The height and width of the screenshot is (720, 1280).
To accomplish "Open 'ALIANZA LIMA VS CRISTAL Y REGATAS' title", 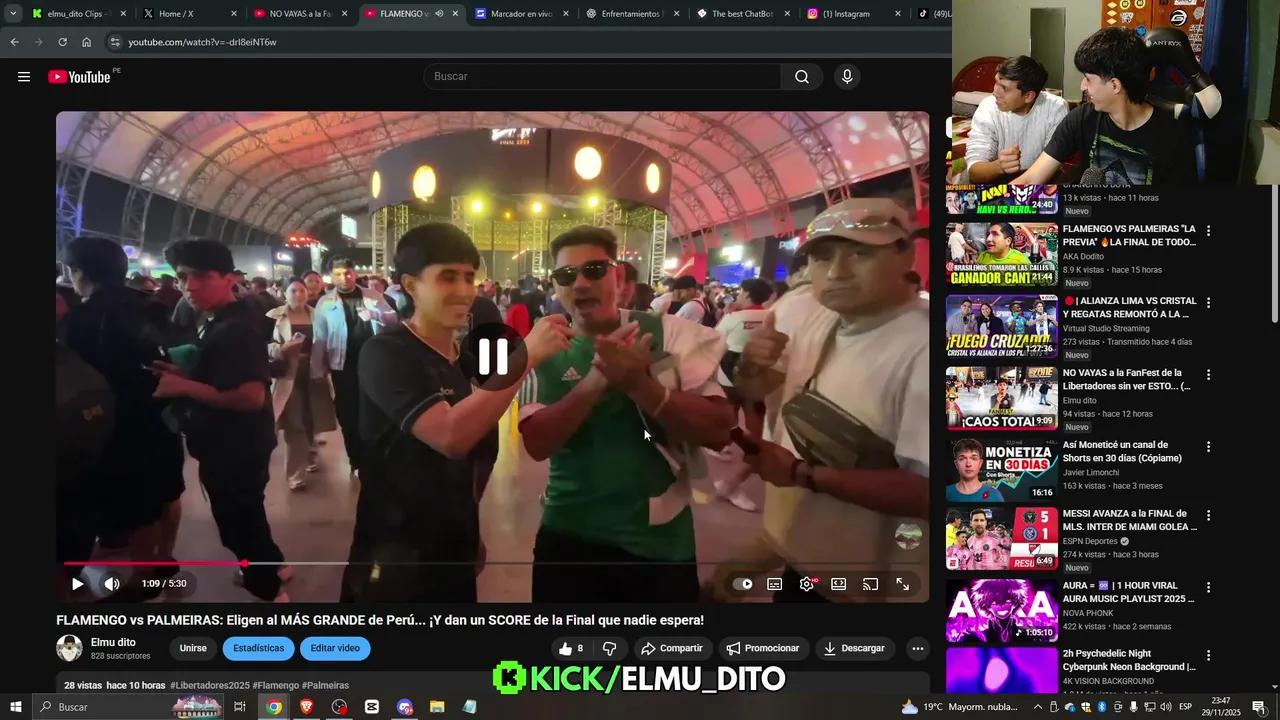I will point(1129,307).
